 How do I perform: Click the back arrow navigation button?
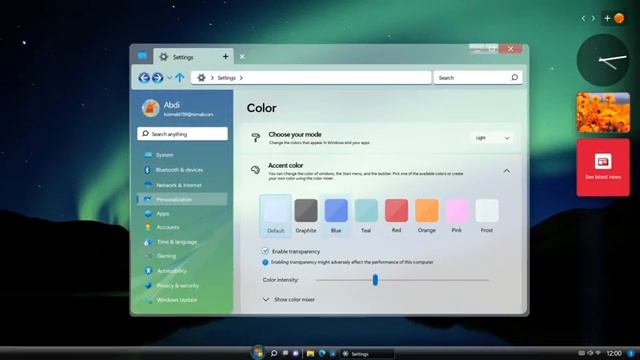[x=144, y=78]
